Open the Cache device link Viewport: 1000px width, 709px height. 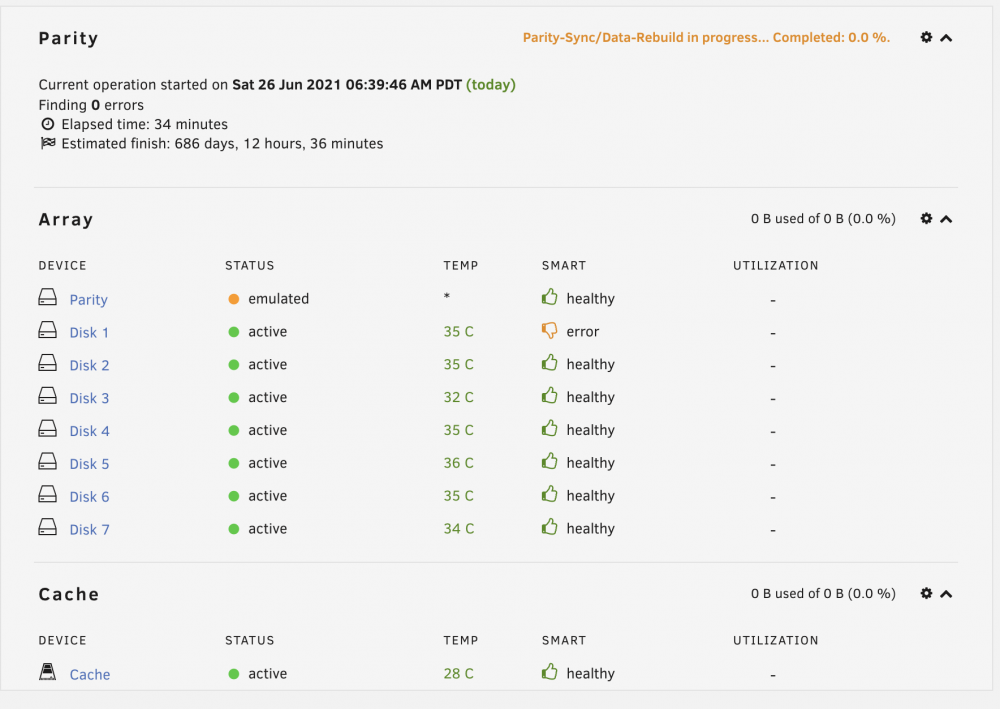pos(90,675)
